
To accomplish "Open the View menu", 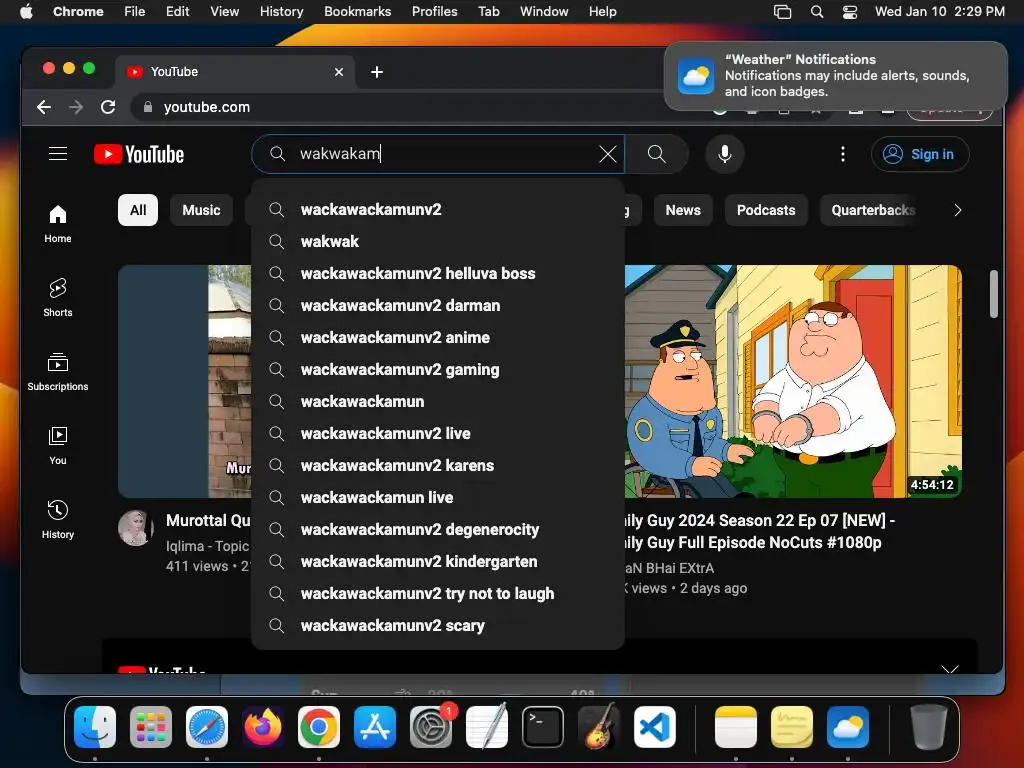I will pyautogui.click(x=224, y=12).
